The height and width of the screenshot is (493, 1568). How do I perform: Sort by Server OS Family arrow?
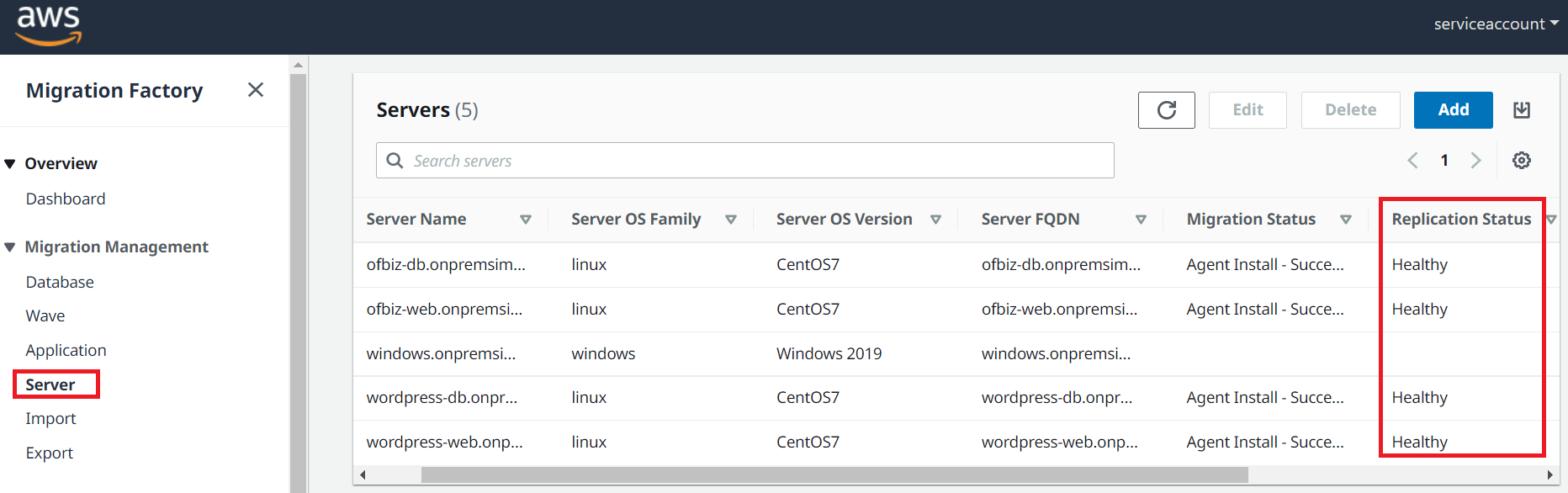click(730, 220)
